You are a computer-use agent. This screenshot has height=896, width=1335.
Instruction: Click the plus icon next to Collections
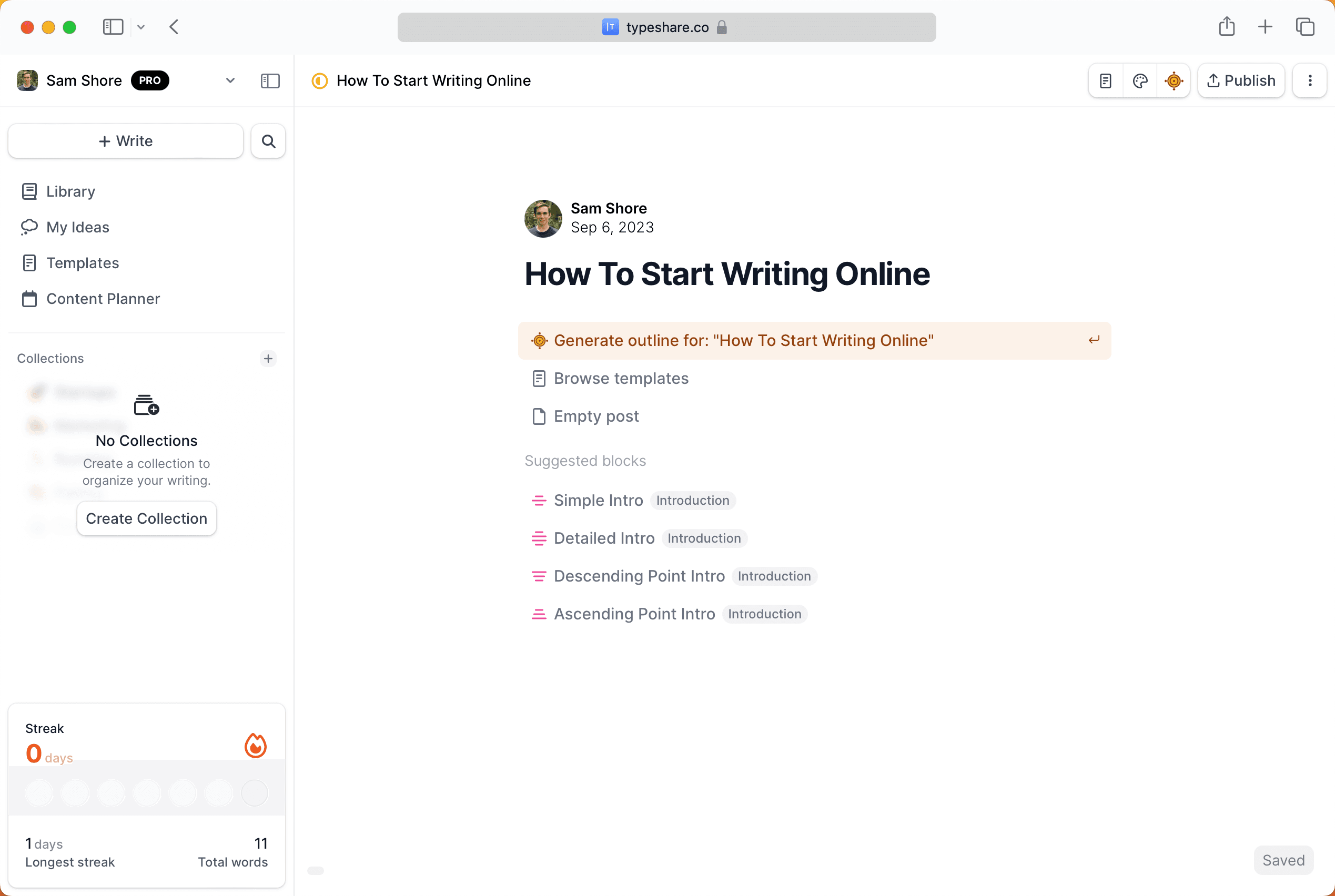point(268,358)
